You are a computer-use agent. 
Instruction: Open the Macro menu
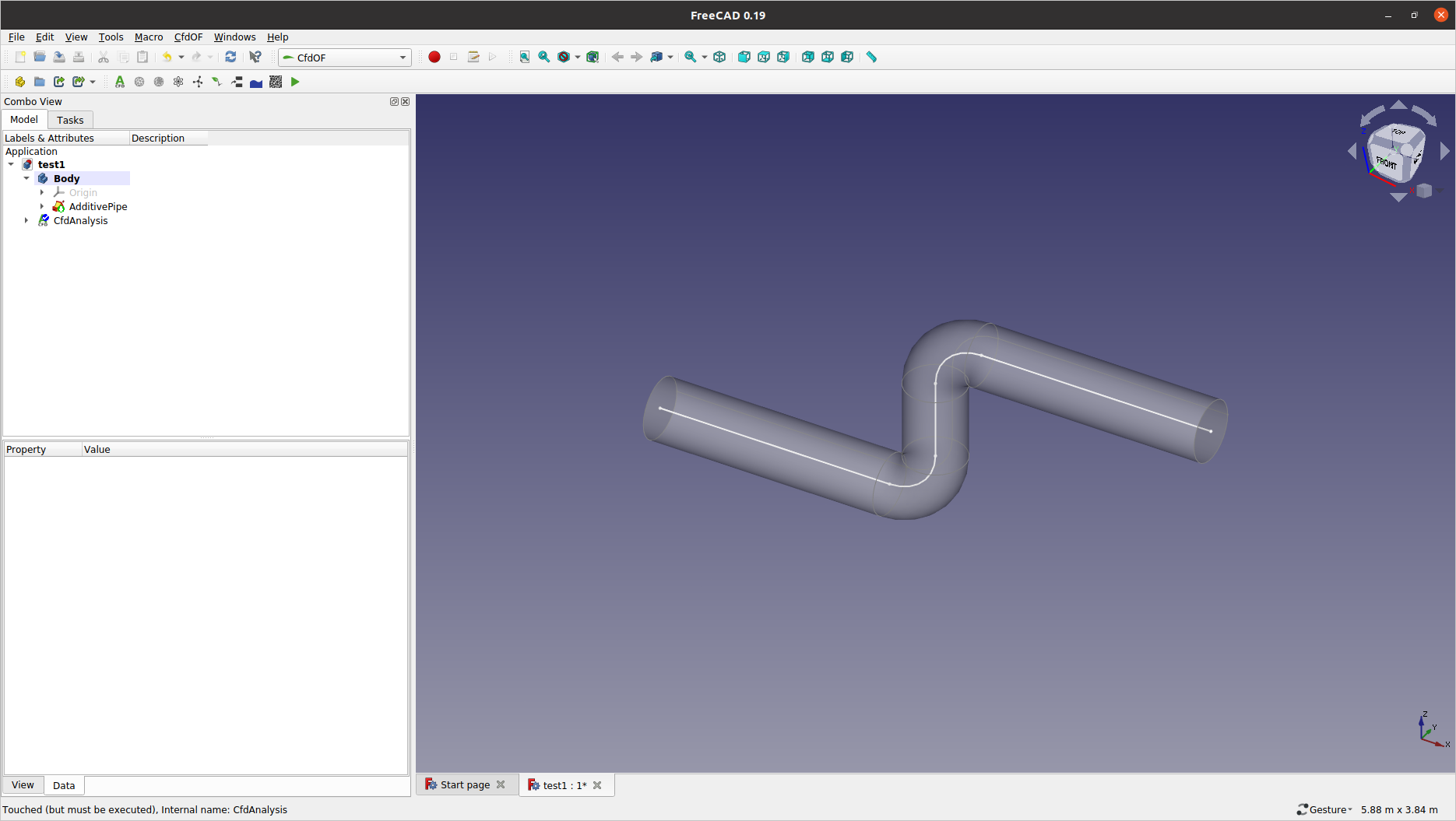(149, 37)
